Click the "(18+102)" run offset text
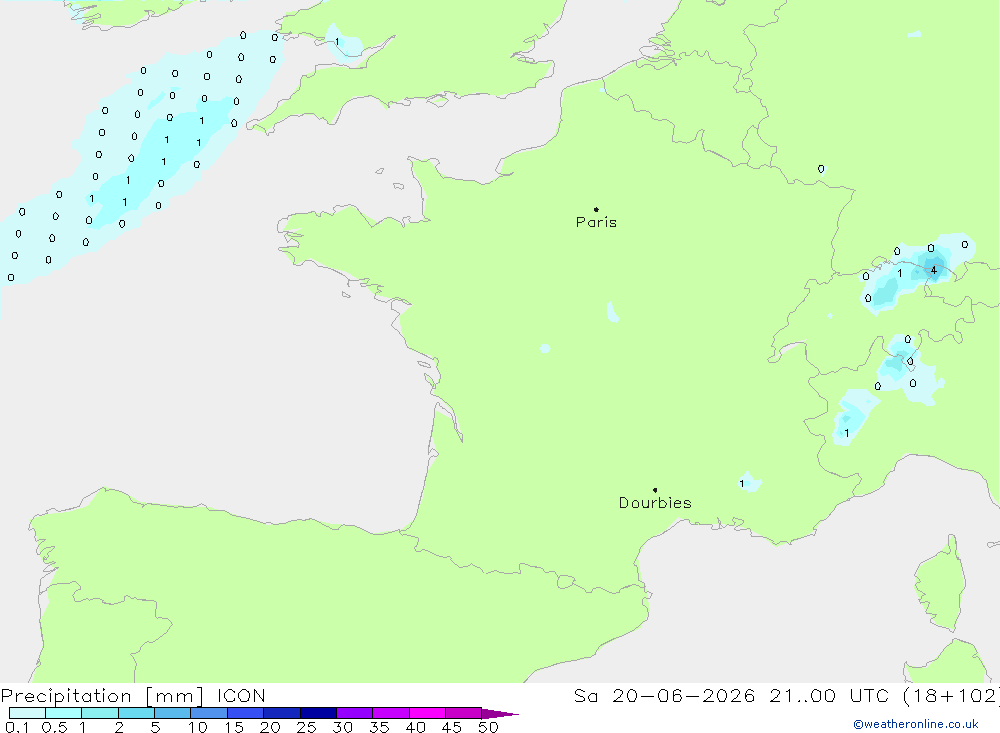 pyautogui.click(x=952, y=695)
